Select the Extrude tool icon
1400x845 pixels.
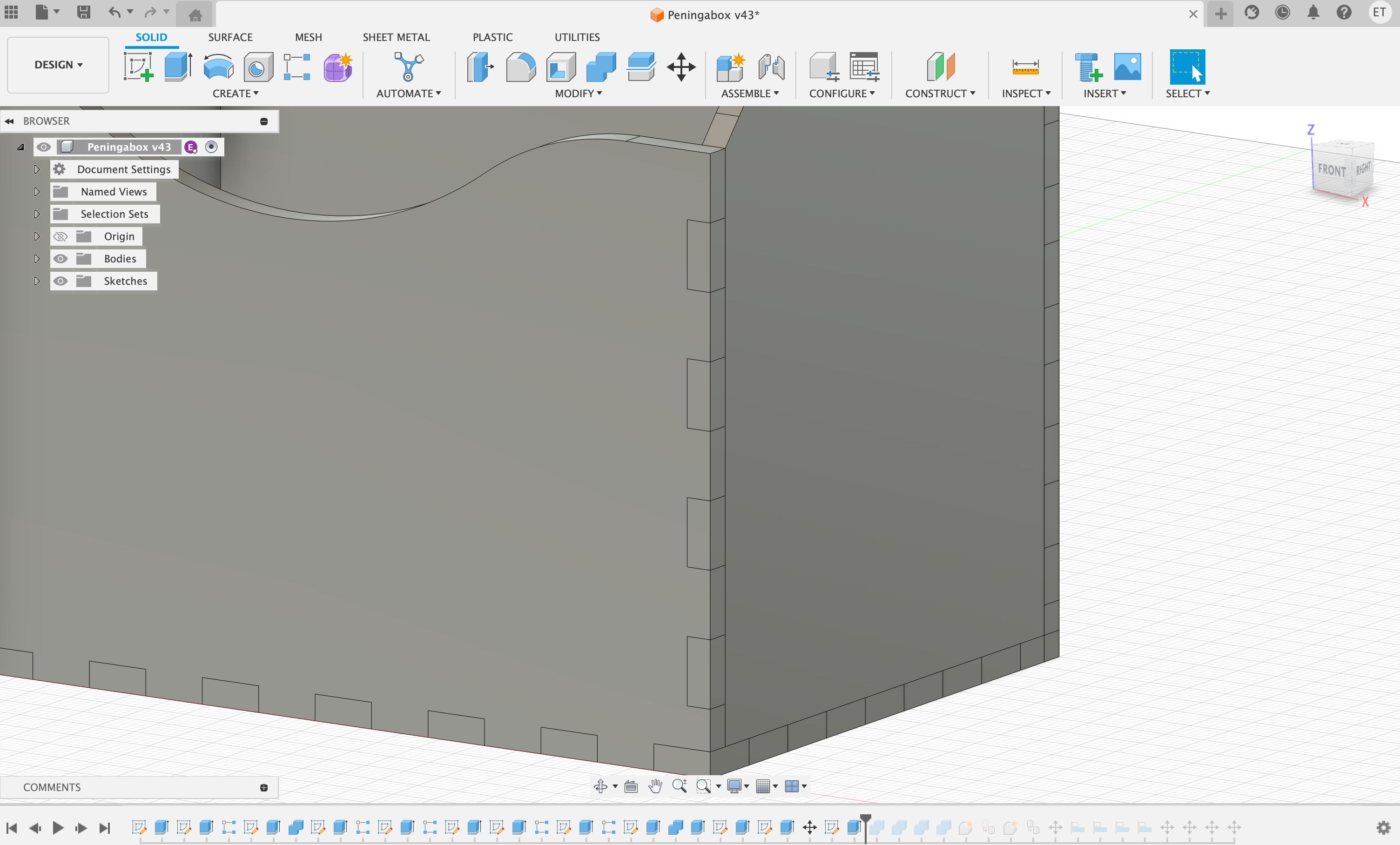(178, 67)
